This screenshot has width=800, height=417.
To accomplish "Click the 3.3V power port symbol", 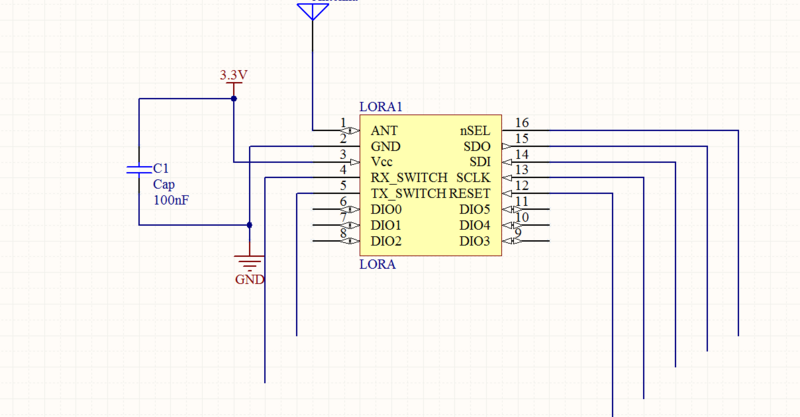I will 233,78.
